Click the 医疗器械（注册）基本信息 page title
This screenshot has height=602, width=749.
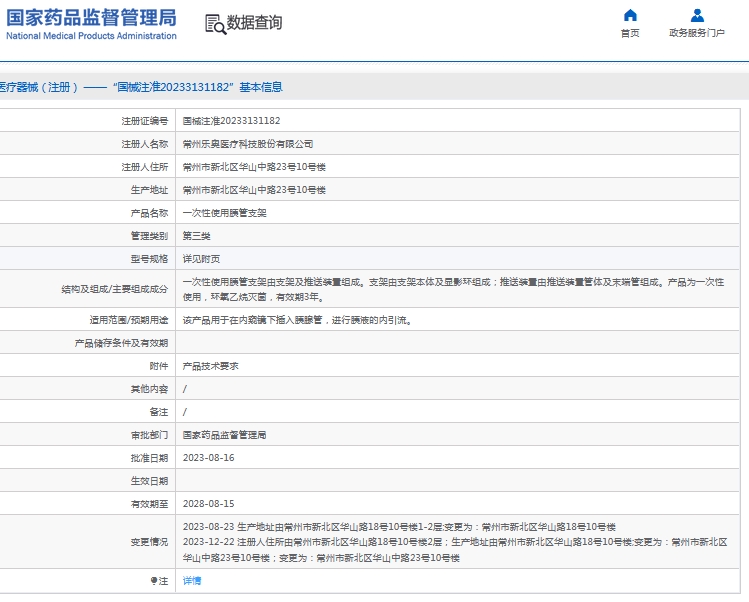point(141,87)
